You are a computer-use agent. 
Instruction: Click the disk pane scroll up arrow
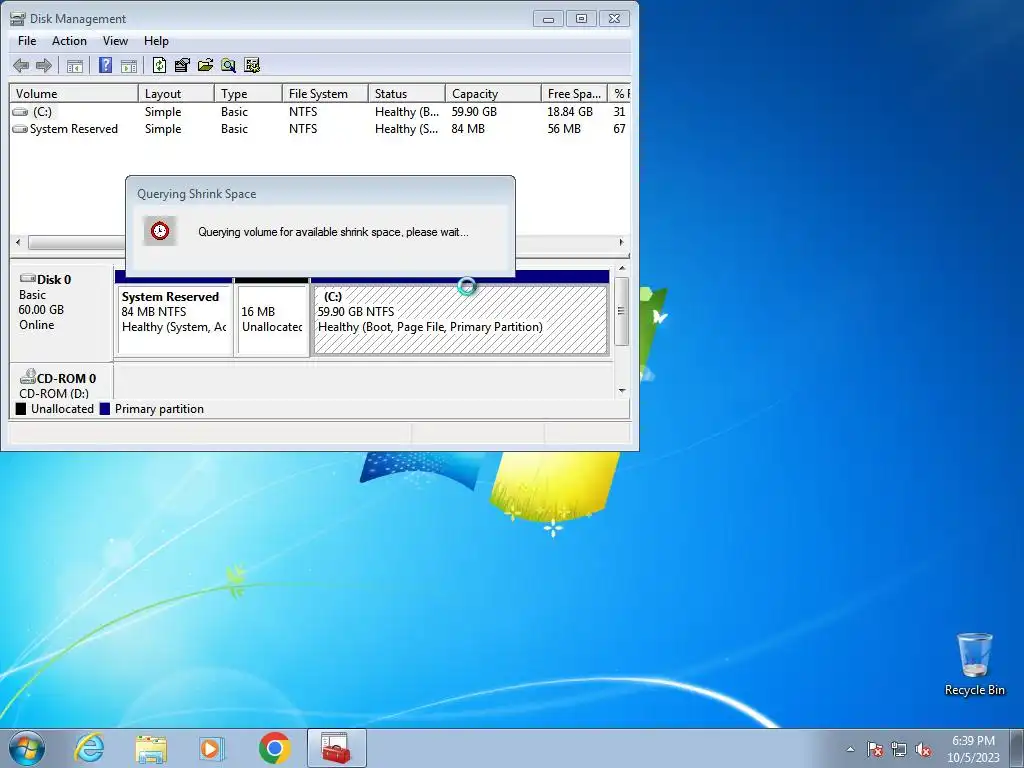(x=622, y=268)
